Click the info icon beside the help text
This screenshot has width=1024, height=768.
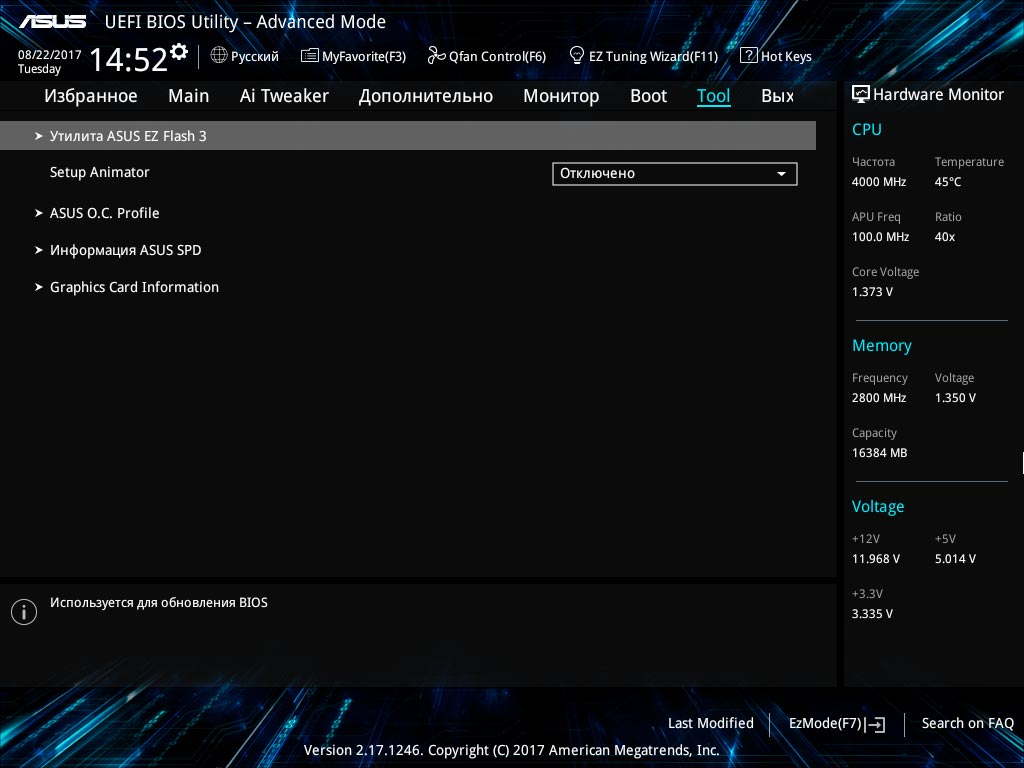pos(24,612)
